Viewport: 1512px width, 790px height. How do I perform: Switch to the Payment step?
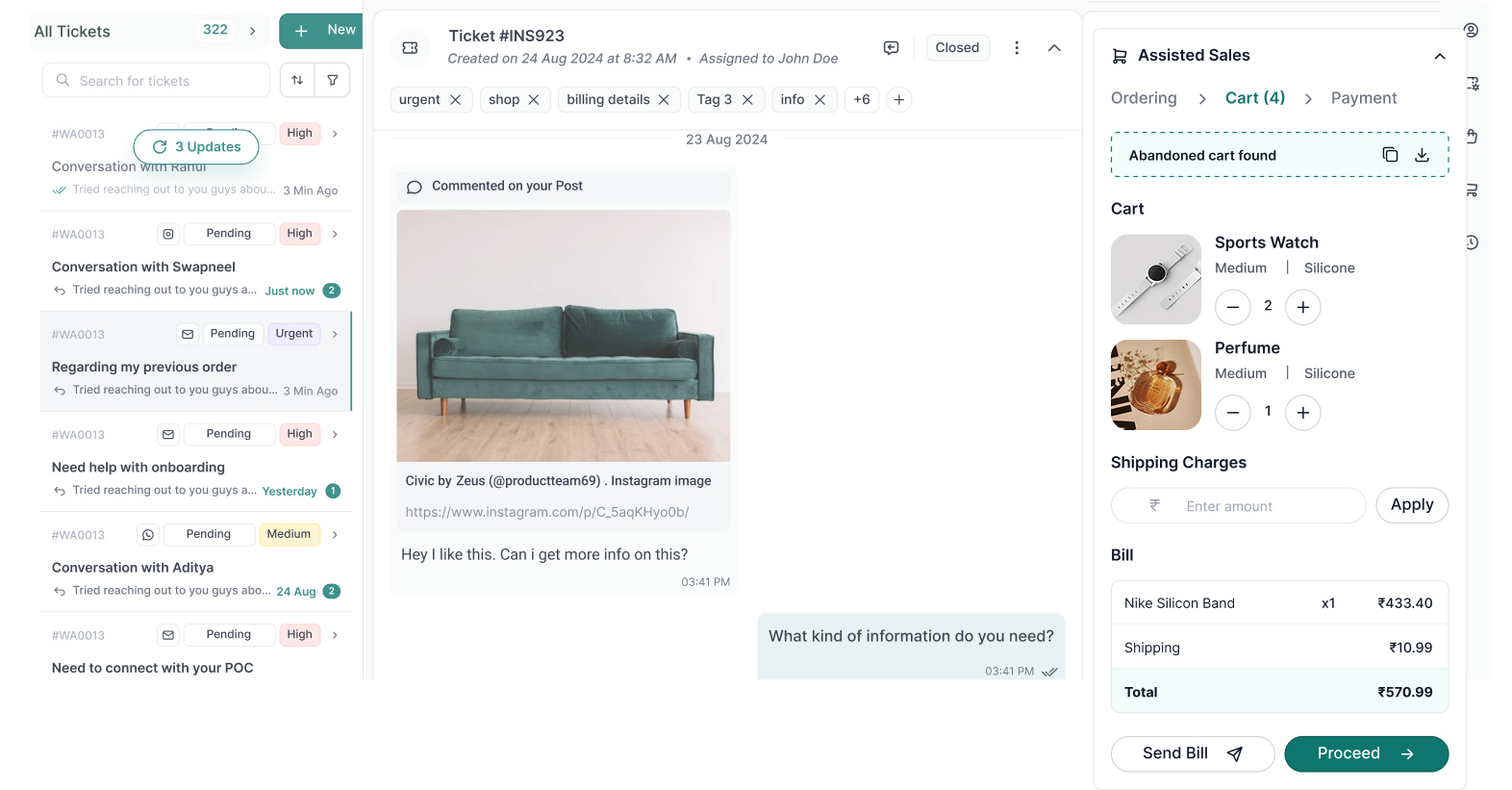(1364, 98)
